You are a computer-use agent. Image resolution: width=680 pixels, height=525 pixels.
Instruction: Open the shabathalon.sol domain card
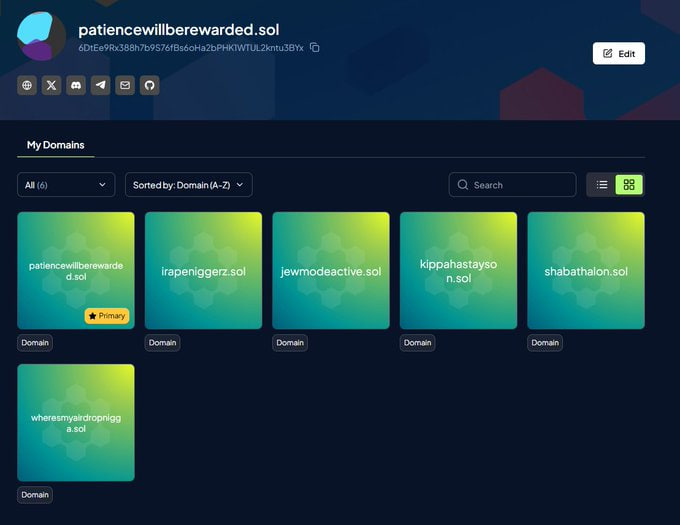[586, 271]
